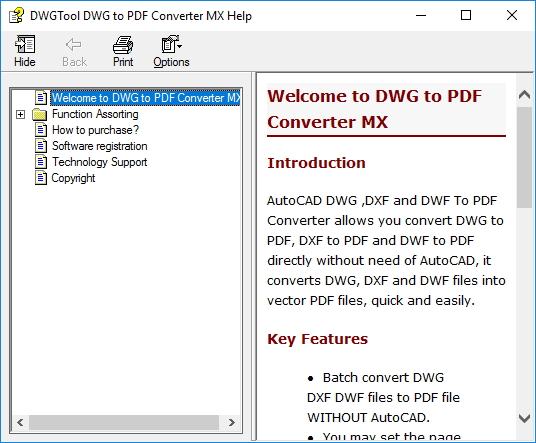Click the Hide toolbar button
Viewport: 536px width, 443px height.
[x=25, y=51]
